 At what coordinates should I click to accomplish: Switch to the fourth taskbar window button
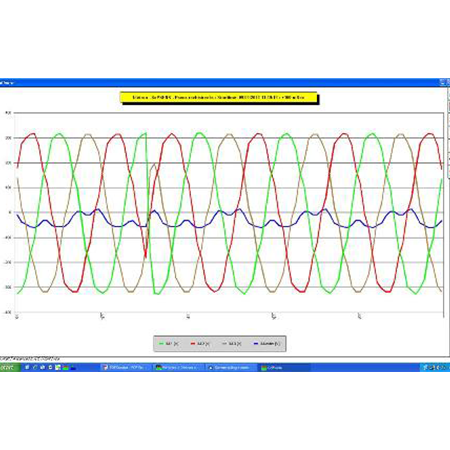click(x=284, y=367)
